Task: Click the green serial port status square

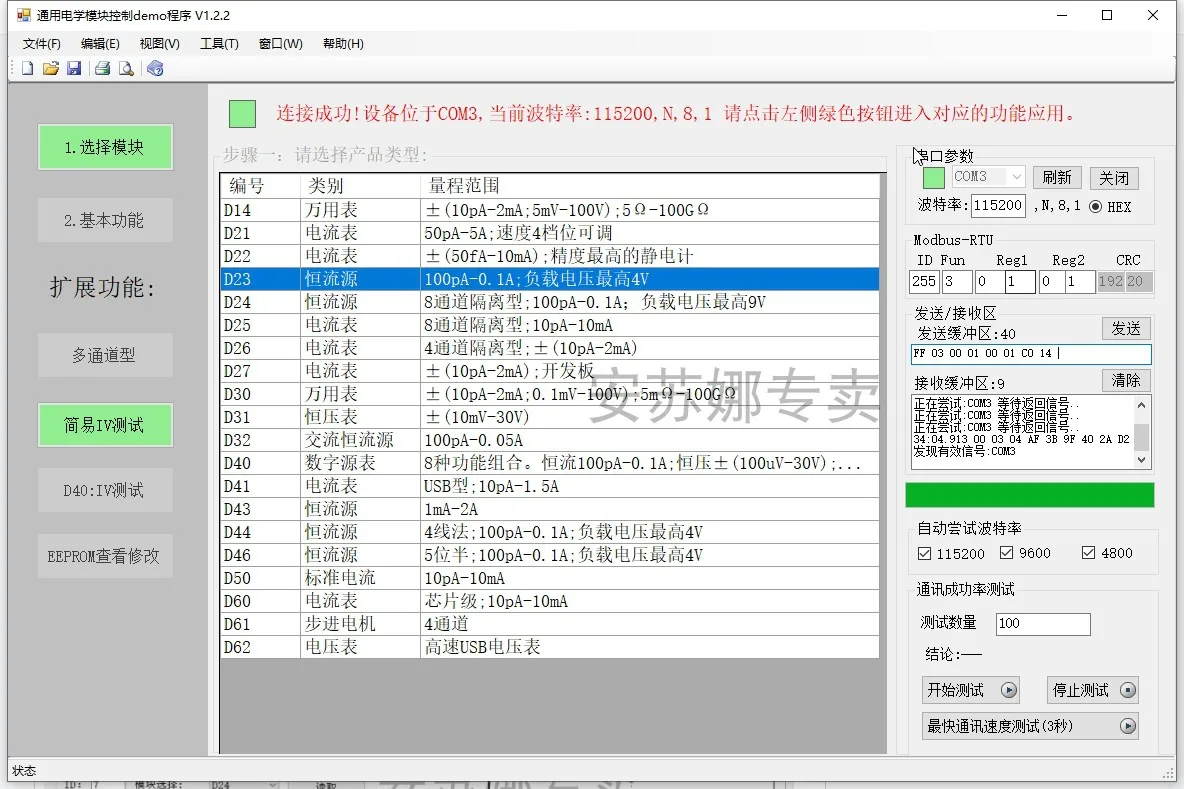Action: [933, 178]
